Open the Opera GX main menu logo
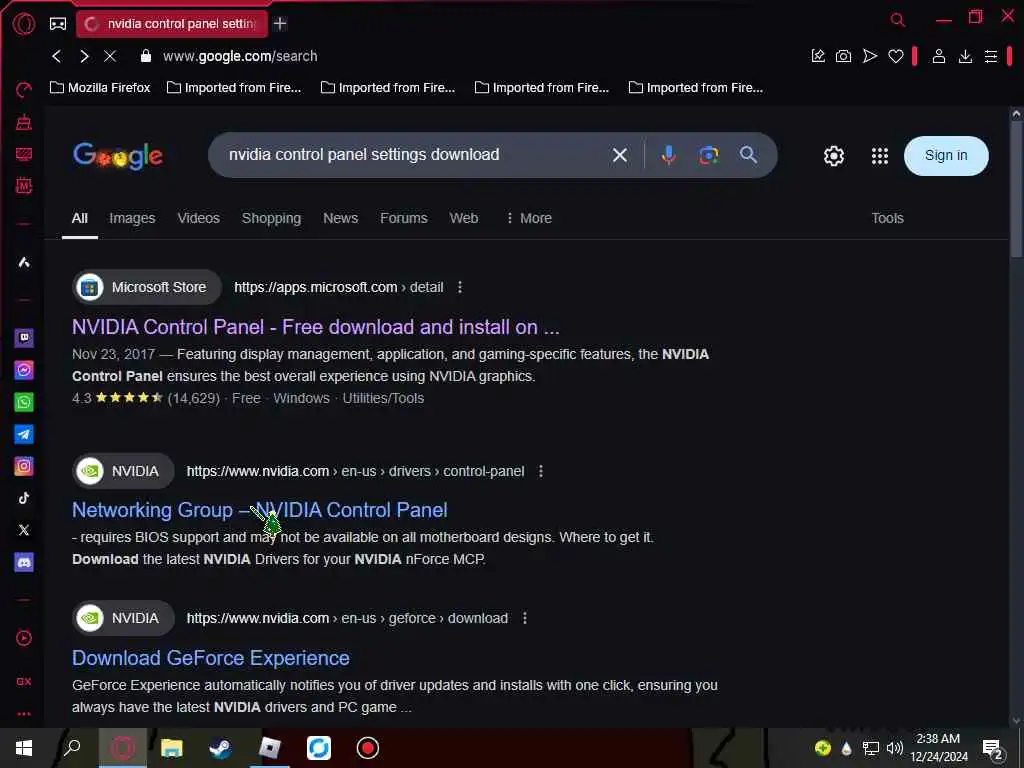Viewport: 1024px width, 768px height. click(24, 24)
